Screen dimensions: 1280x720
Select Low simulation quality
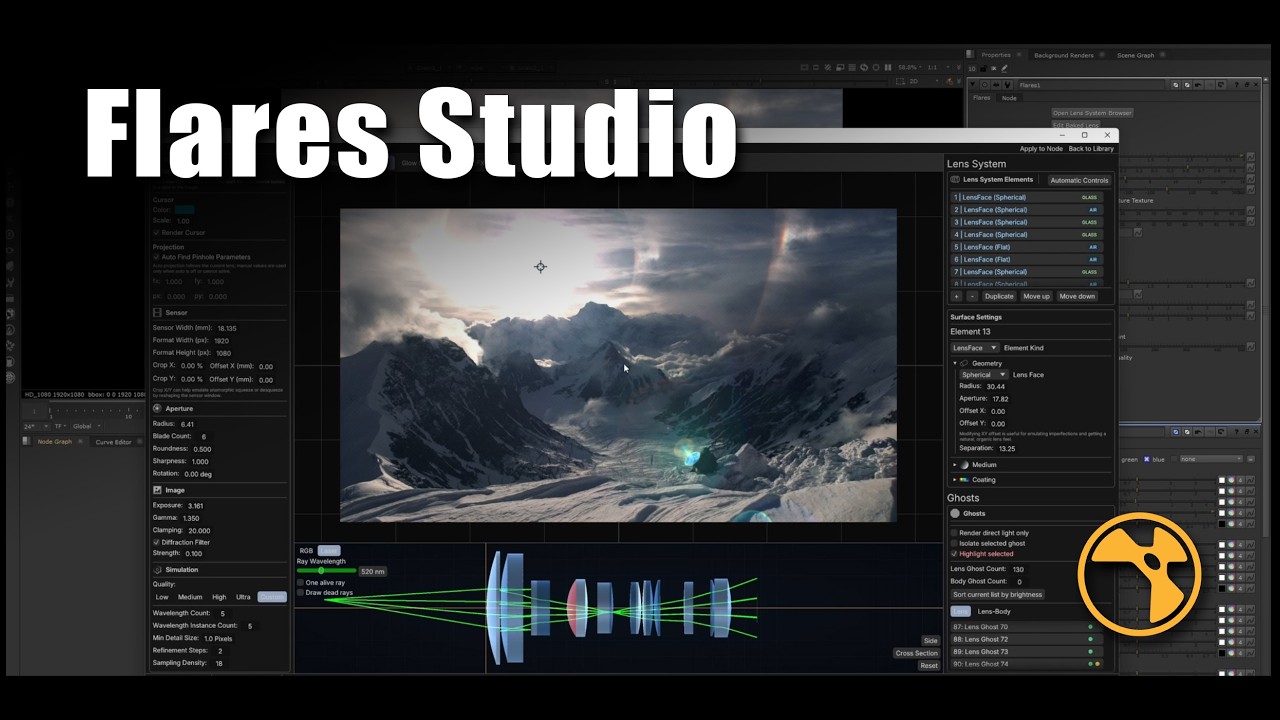[x=162, y=597]
